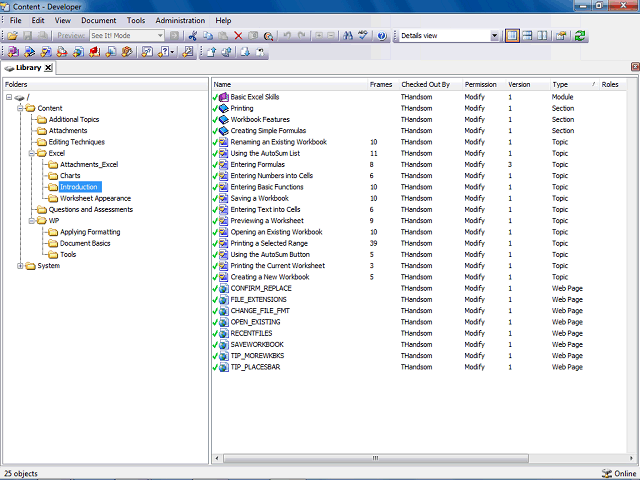The width and height of the screenshot is (640, 480).
Task: Click the red book icon in second toolbar
Action: 95,52
